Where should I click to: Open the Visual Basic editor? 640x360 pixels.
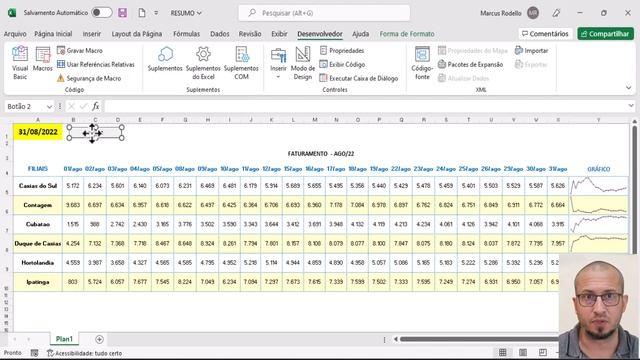point(20,63)
